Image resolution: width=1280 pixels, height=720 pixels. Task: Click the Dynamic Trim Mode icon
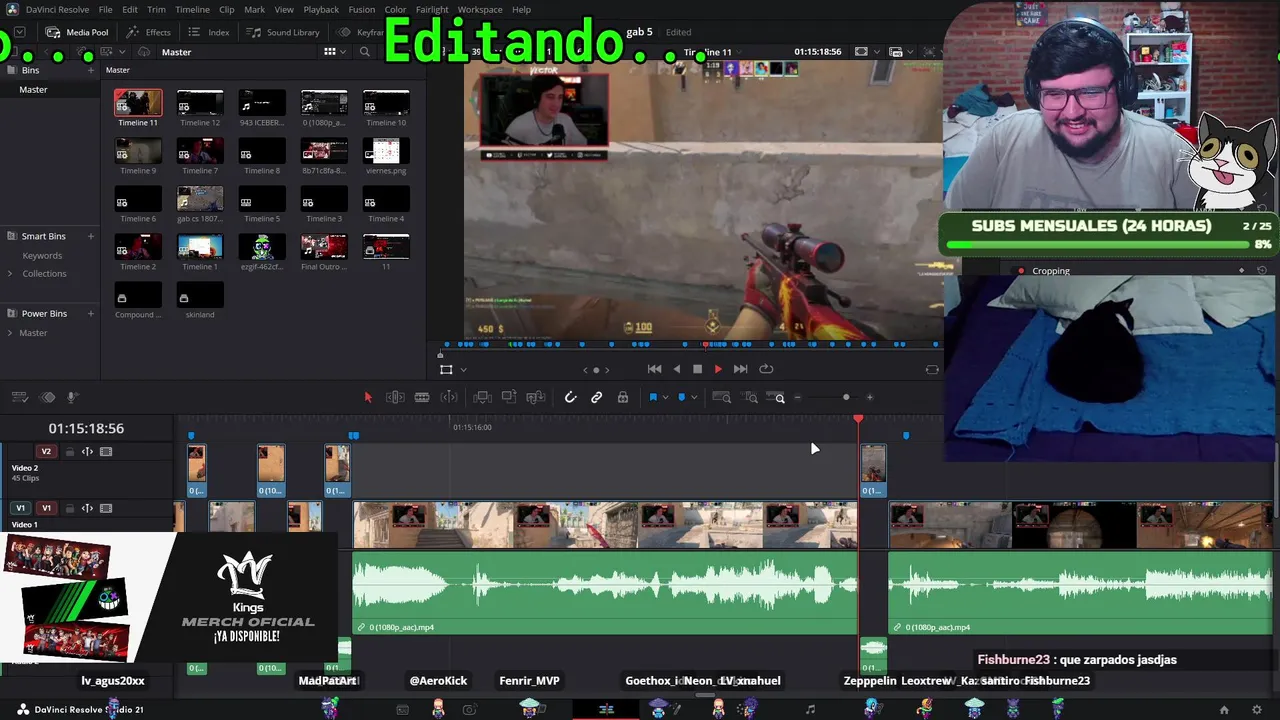click(449, 397)
